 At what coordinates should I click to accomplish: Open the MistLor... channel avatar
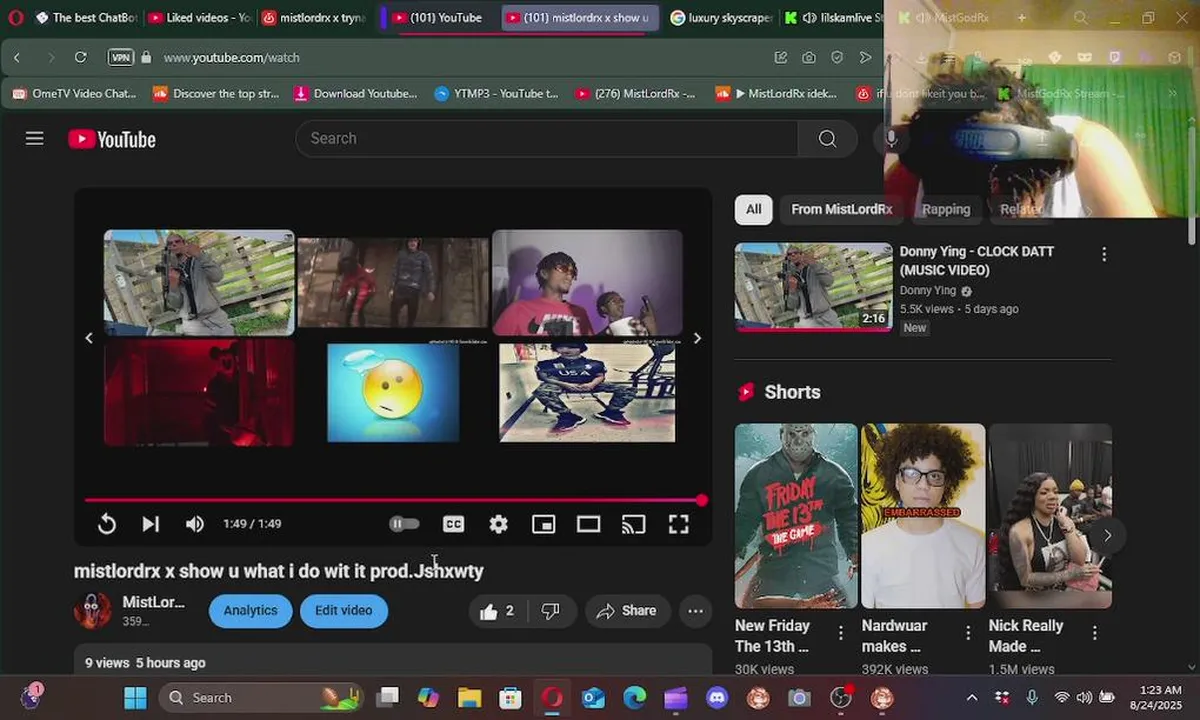pos(93,610)
